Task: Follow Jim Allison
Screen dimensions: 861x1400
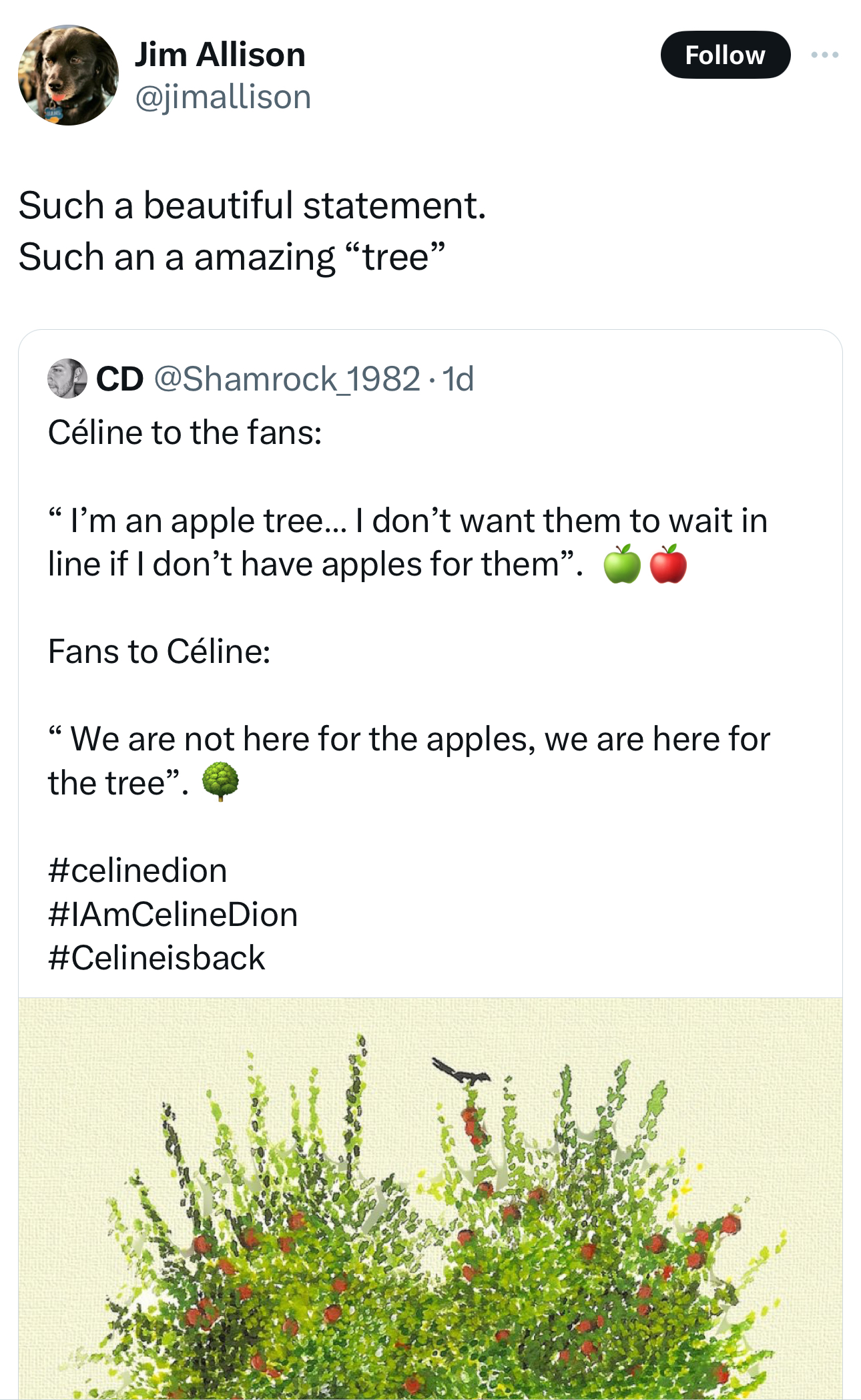Action: [725, 55]
